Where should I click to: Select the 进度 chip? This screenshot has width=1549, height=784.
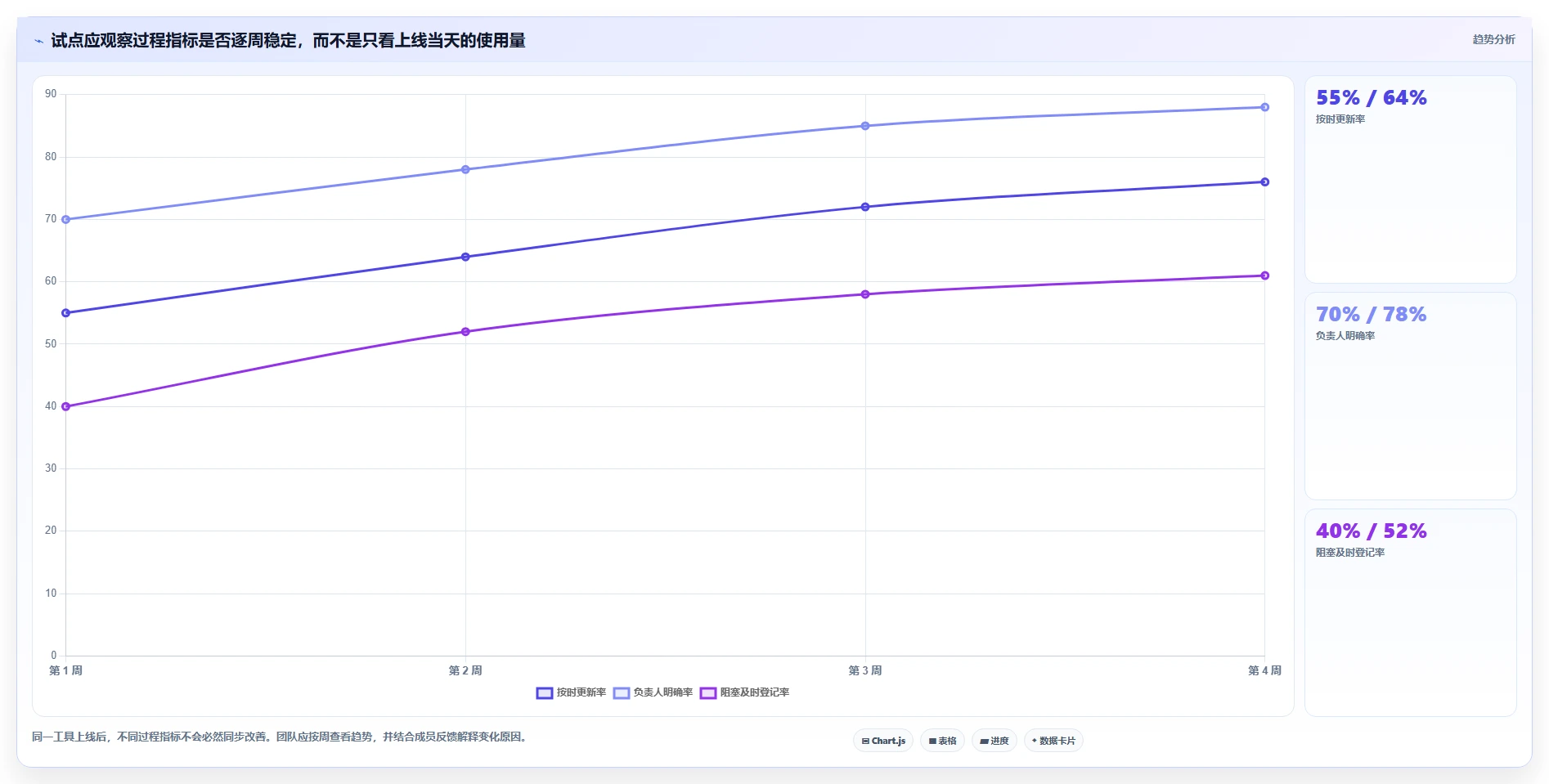(x=995, y=741)
